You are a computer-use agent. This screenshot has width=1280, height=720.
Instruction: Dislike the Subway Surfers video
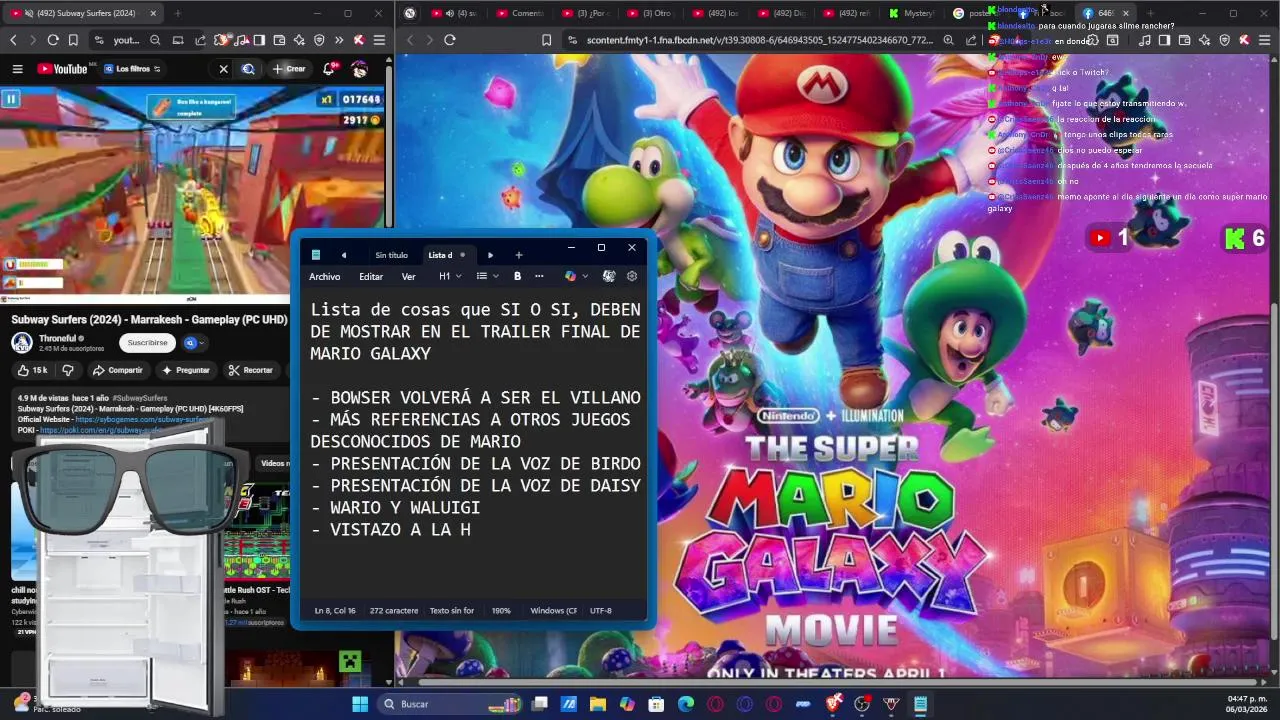68,370
